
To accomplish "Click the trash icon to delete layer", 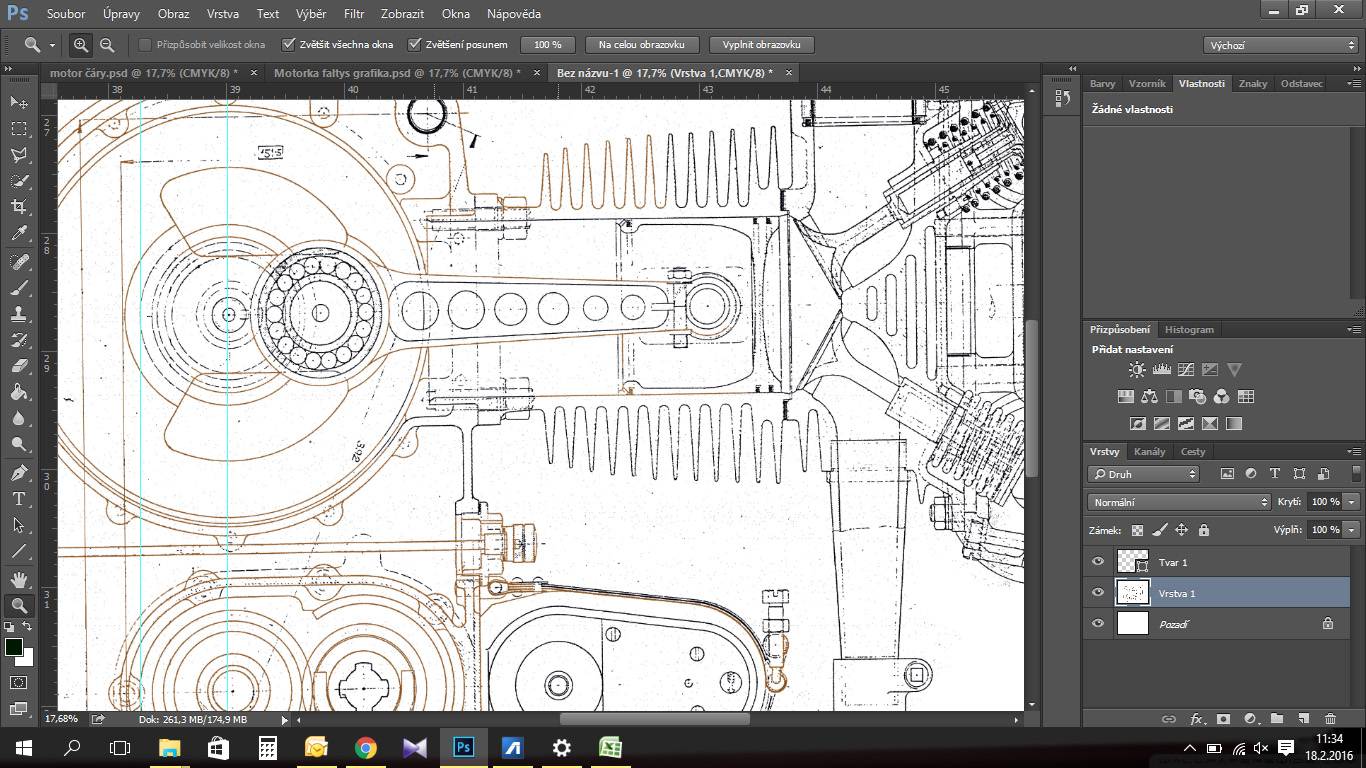I will 1330,719.
